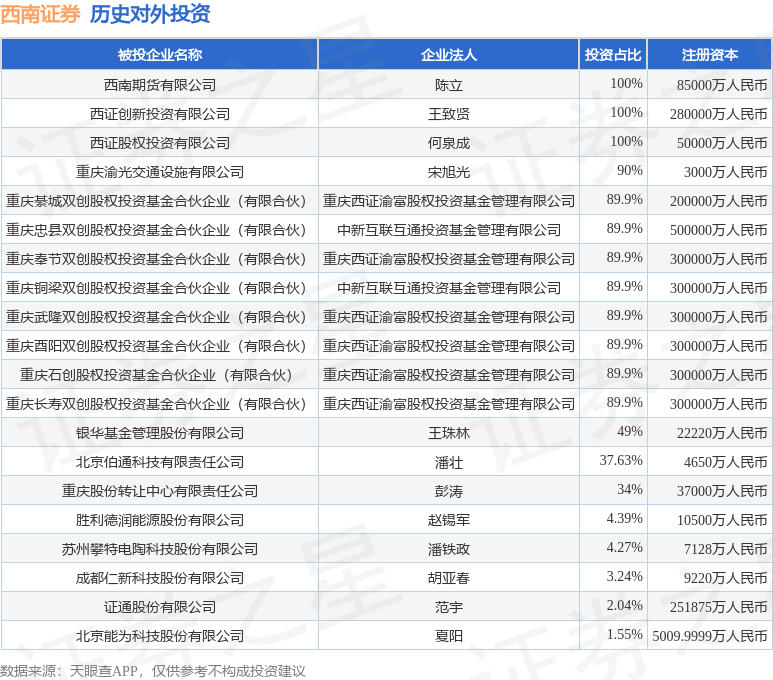773x680 pixels.
Task: Click legal person 范宇
Action: pyautogui.click(x=449, y=607)
